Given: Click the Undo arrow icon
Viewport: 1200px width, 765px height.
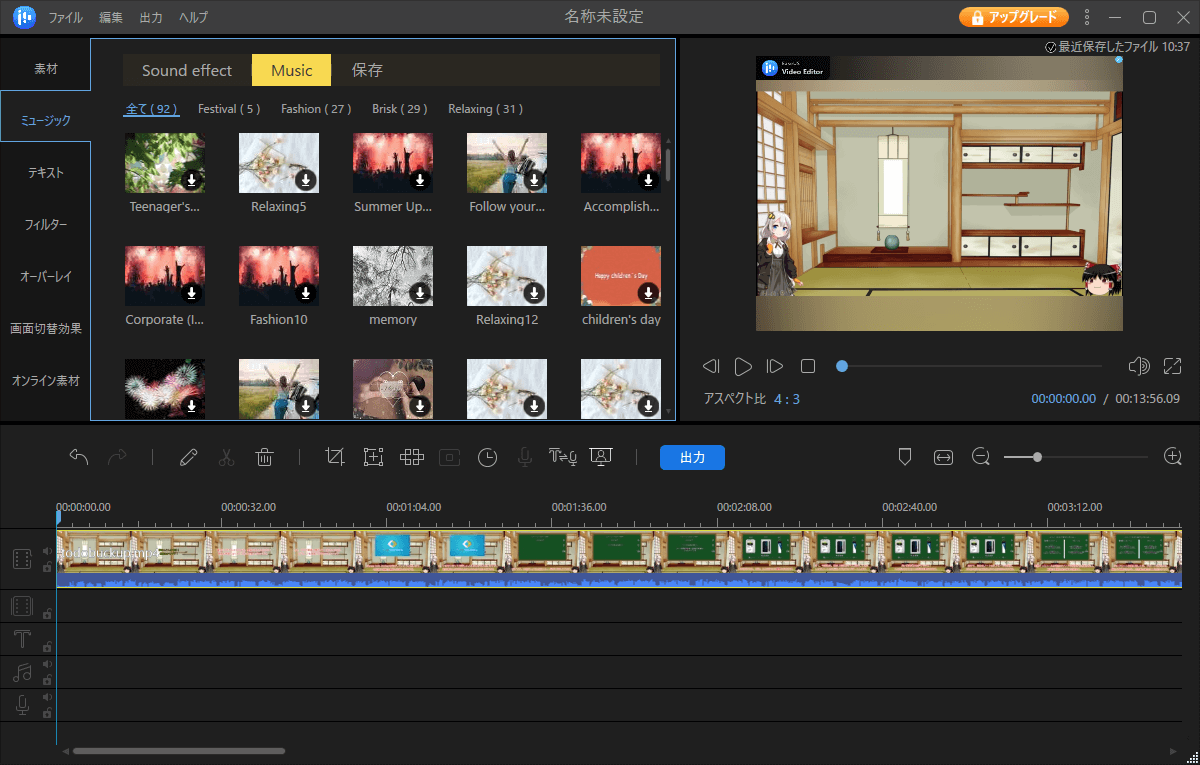Looking at the screenshot, I should (x=78, y=456).
